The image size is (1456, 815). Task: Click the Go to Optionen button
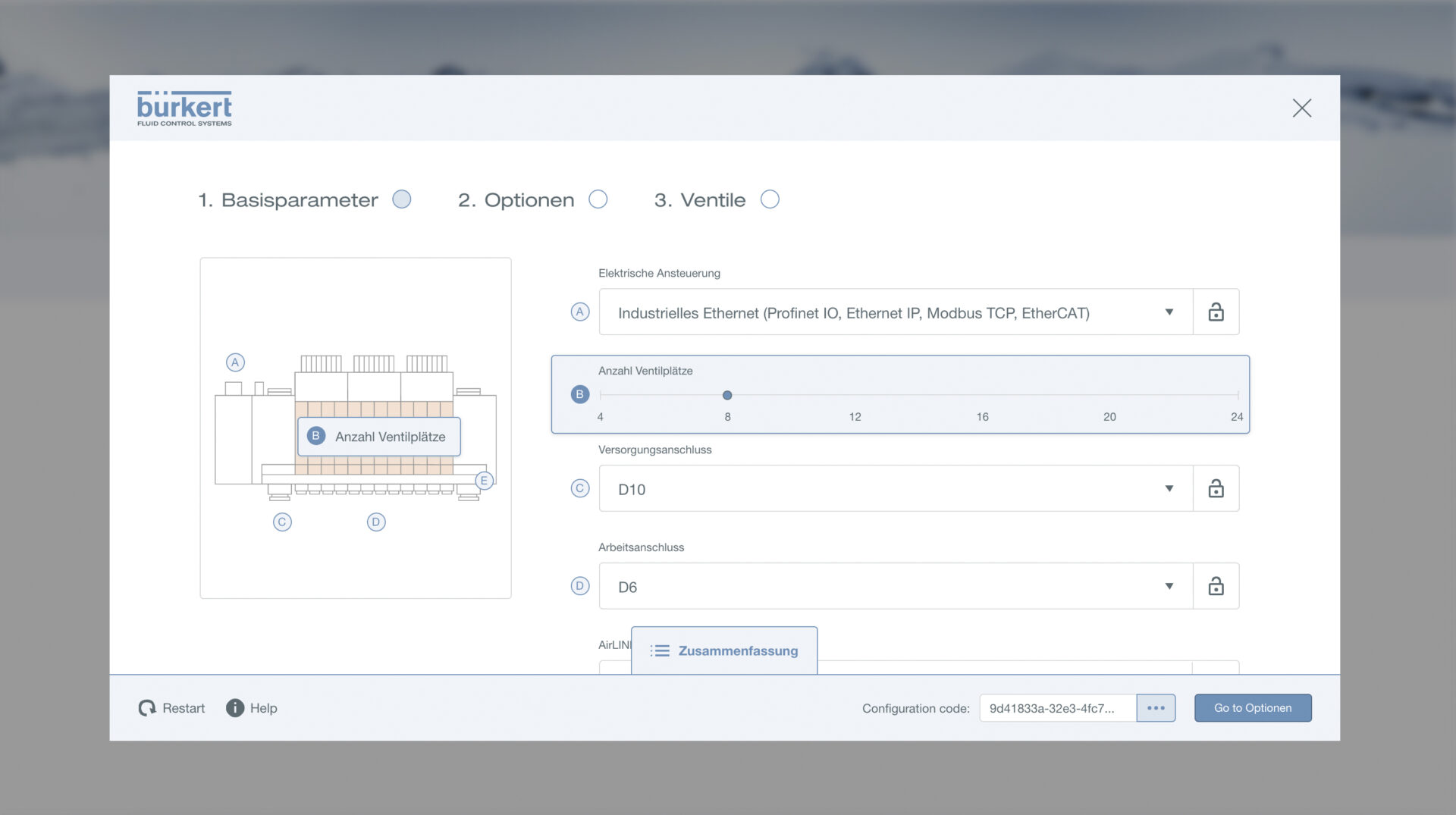coord(1252,708)
